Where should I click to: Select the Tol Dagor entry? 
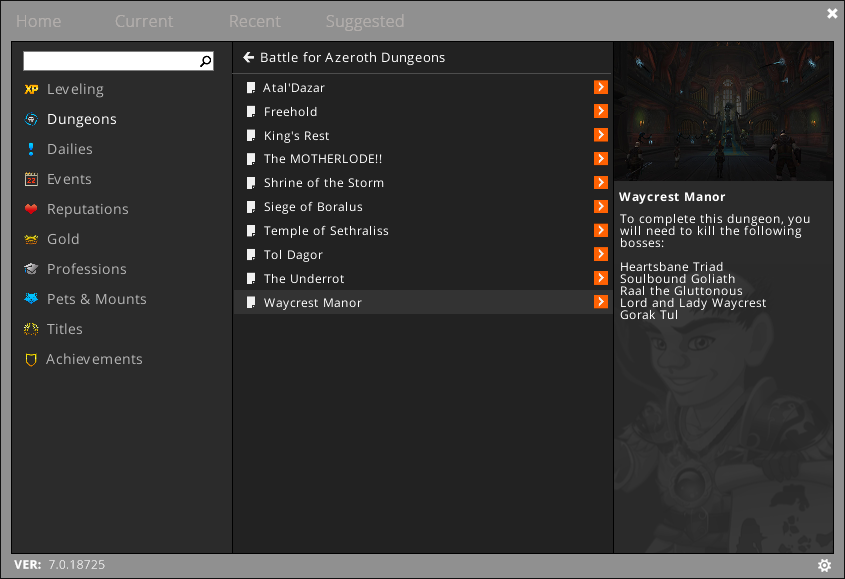click(422, 254)
